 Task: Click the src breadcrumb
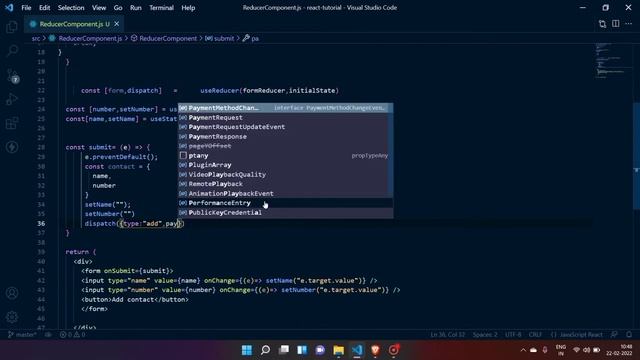36,38
